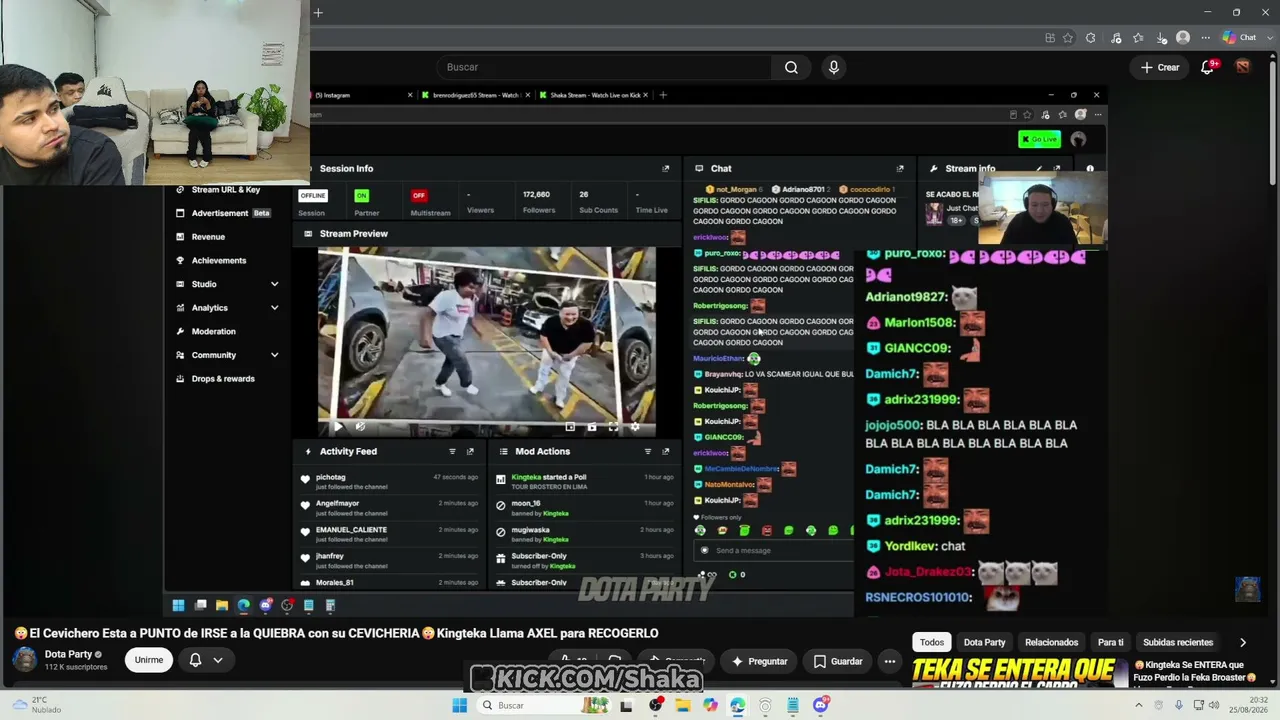The height and width of the screenshot is (720, 1280).
Task: Pop out the Mod Actions panel
Action: point(666,452)
